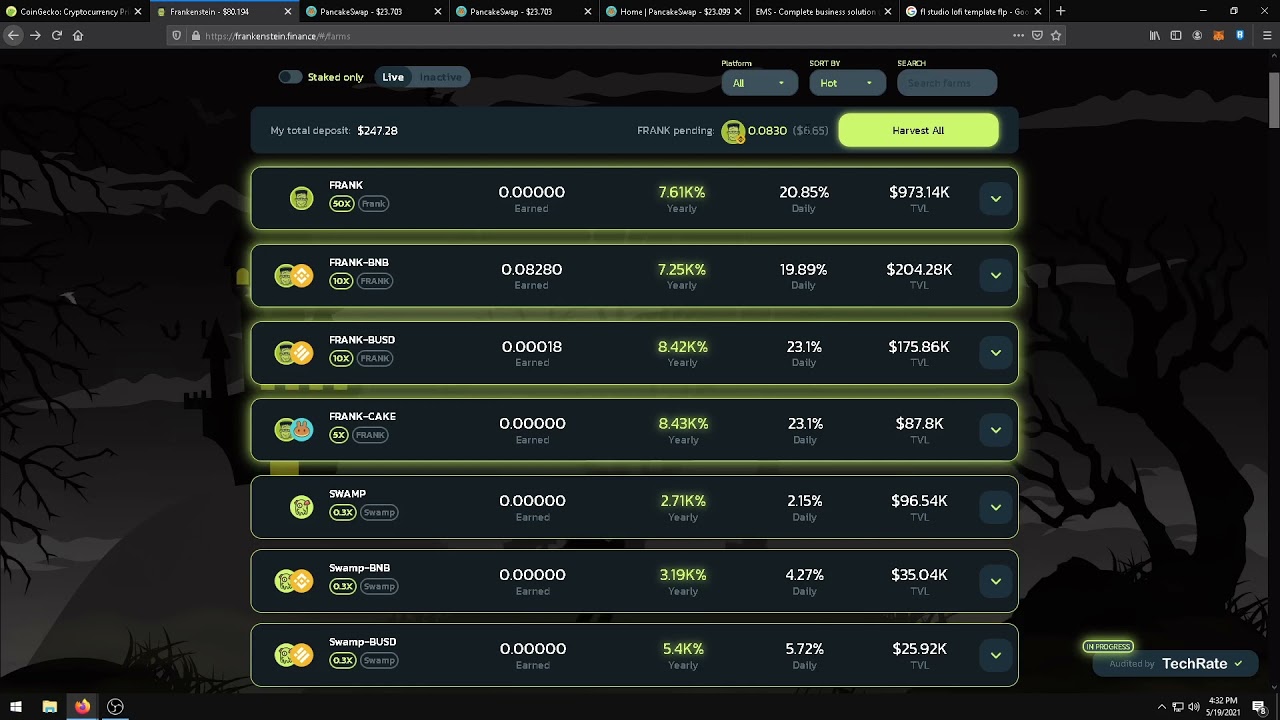Viewport: 1280px width, 720px height.
Task: Switch to Inactive farms
Action: (x=440, y=77)
